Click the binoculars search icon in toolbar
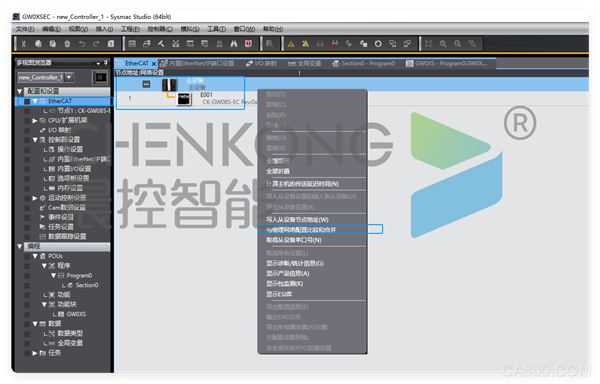 point(234,44)
